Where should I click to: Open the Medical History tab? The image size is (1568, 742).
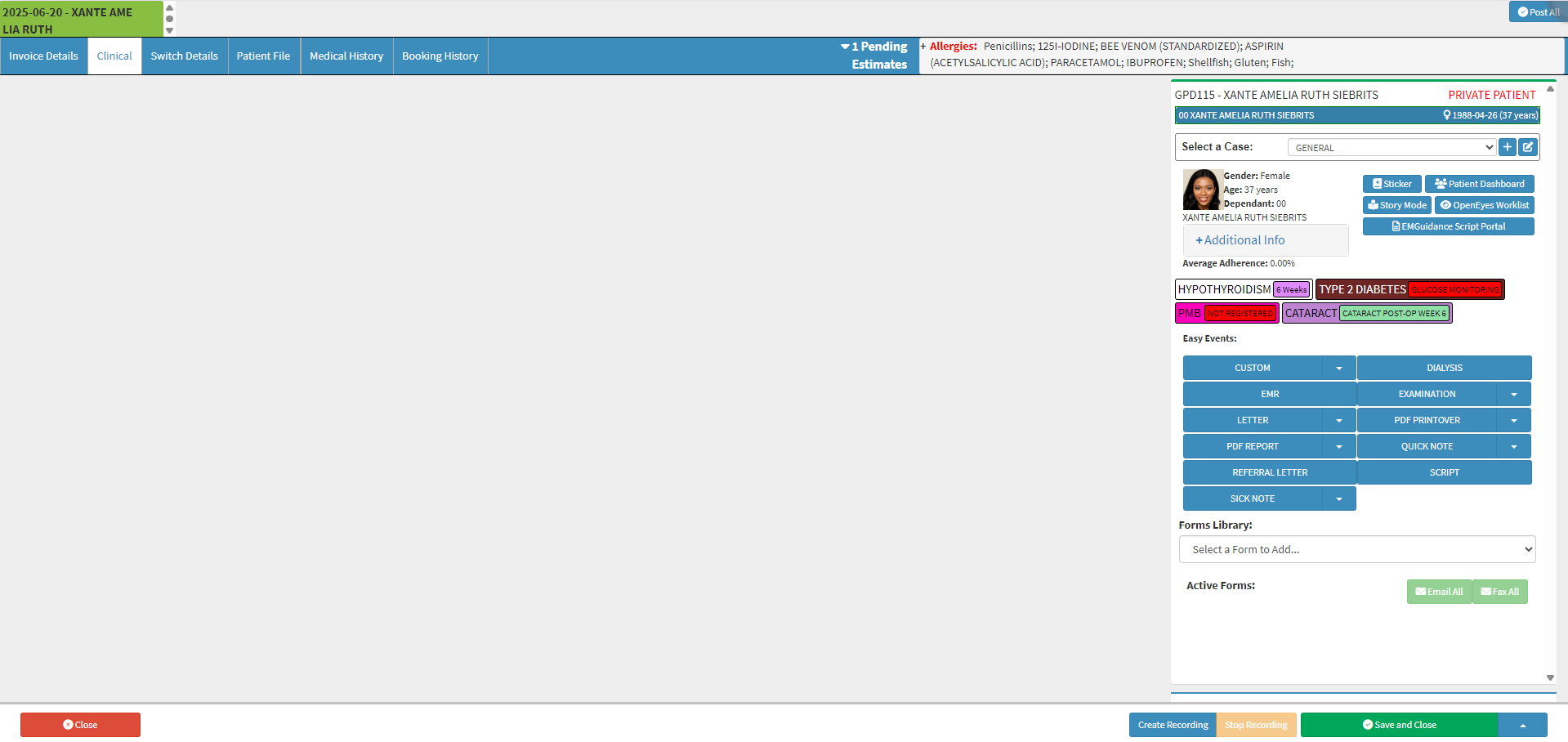click(346, 56)
